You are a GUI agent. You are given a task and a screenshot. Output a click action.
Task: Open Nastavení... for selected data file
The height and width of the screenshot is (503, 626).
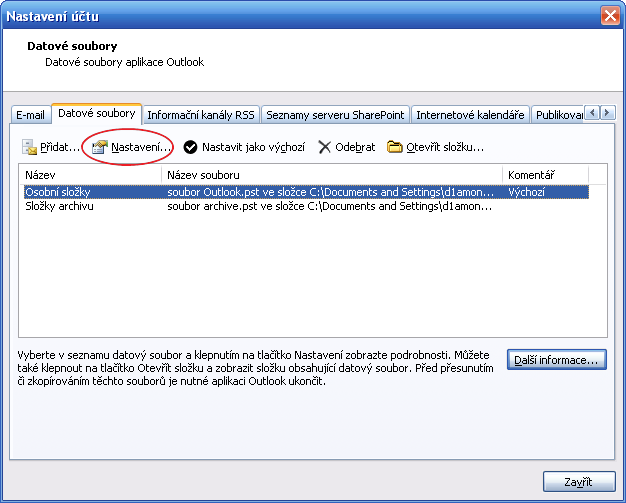pos(141,147)
